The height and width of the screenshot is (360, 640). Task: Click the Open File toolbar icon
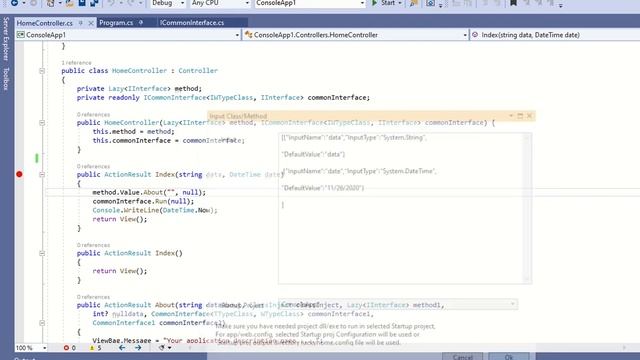pyautogui.click(x=69, y=3)
